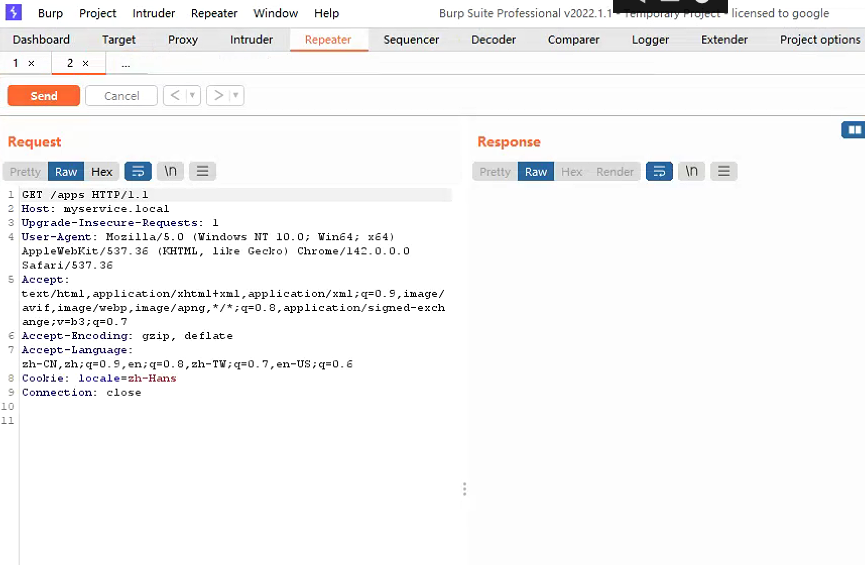This screenshot has height=565, width=865.
Task: Switch Request view to Pretty
Action: [25, 172]
